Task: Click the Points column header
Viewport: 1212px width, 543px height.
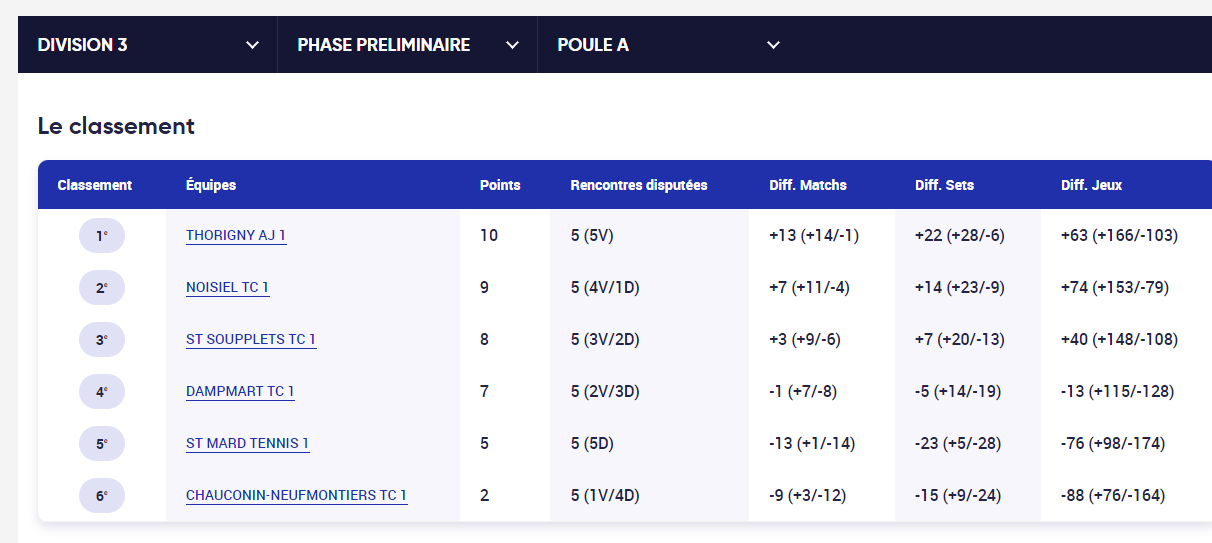Action: [x=500, y=185]
